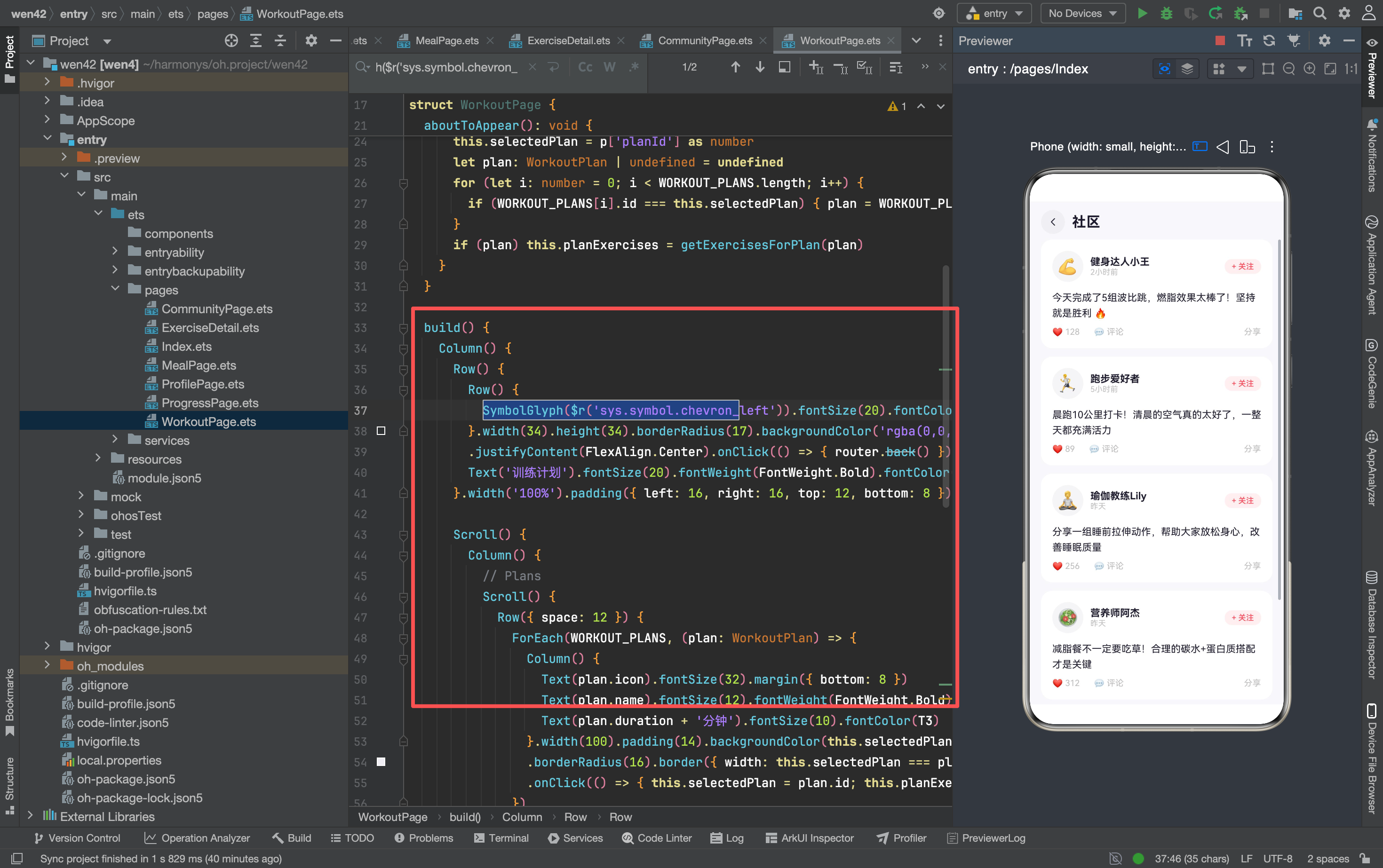Reset preview to 1:1 scale

[1351, 69]
